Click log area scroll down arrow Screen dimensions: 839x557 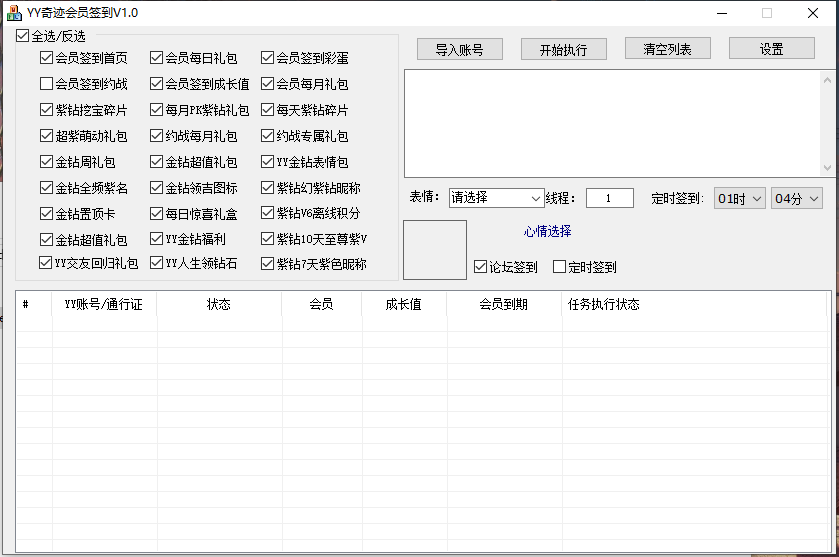(827, 167)
